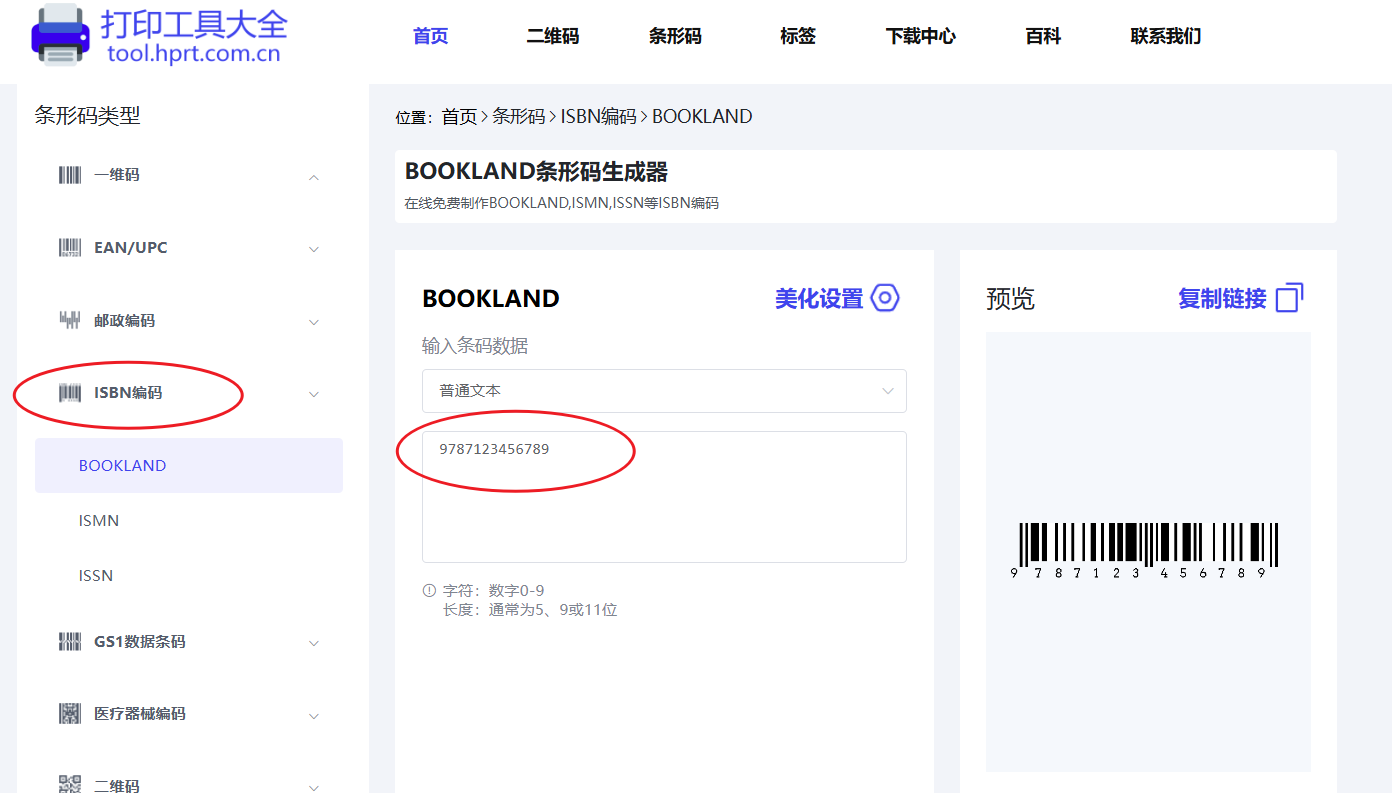1392x793 pixels.
Task: Open the 首页 nav tab
Action: point(431,36)
